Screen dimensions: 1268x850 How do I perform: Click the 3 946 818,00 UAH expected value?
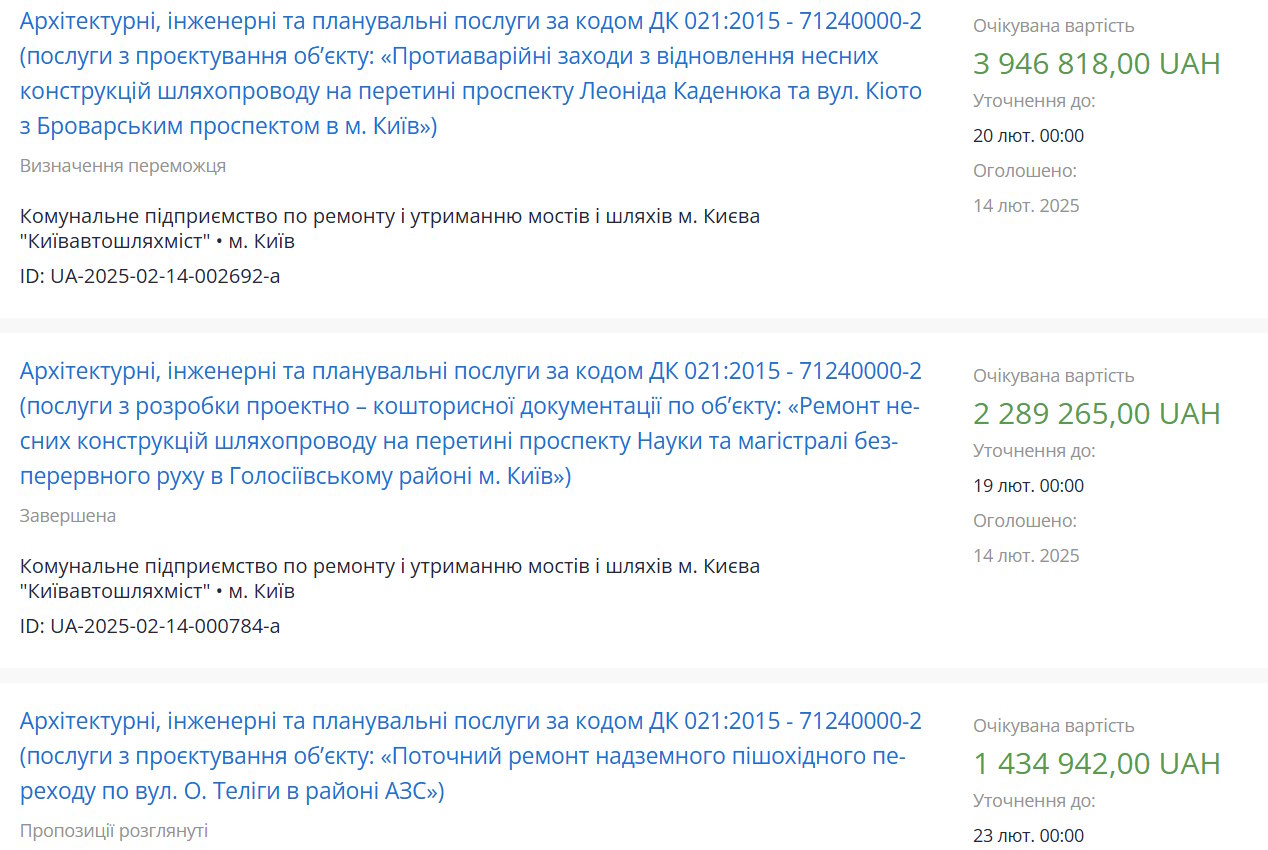1097,64
